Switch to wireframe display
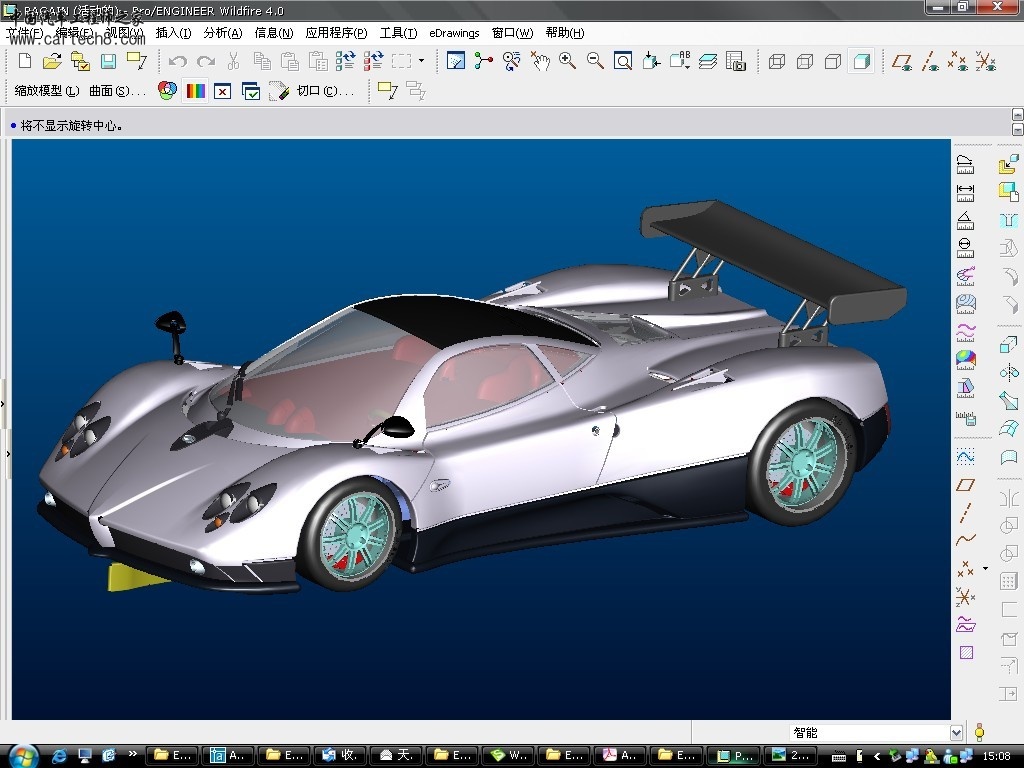 pos(776,61)
